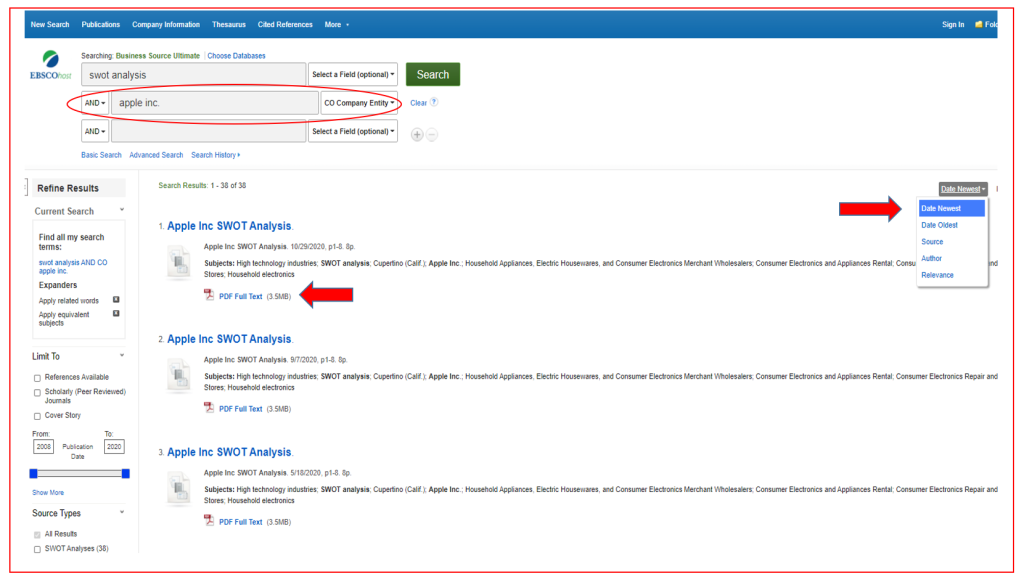
Task: Click the To publication year field
Action: point(114,447)
